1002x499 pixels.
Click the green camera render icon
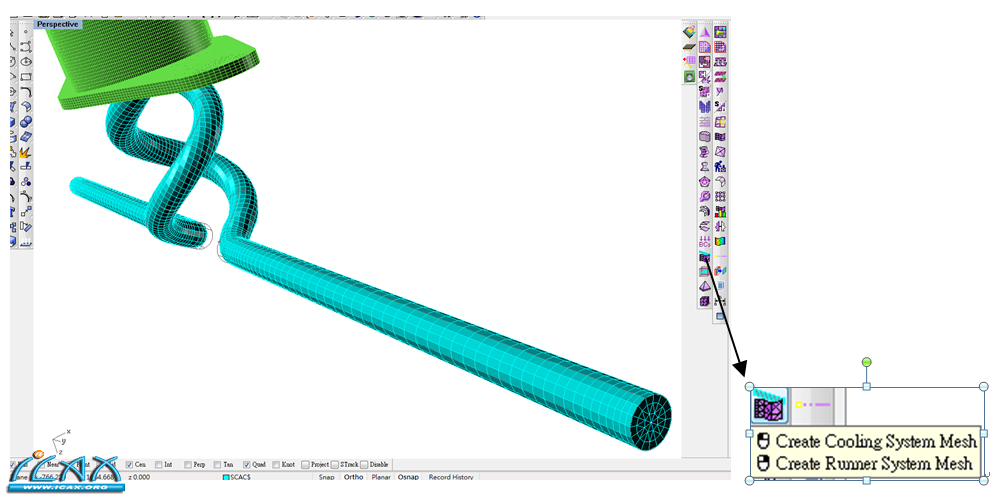(689, 77)
